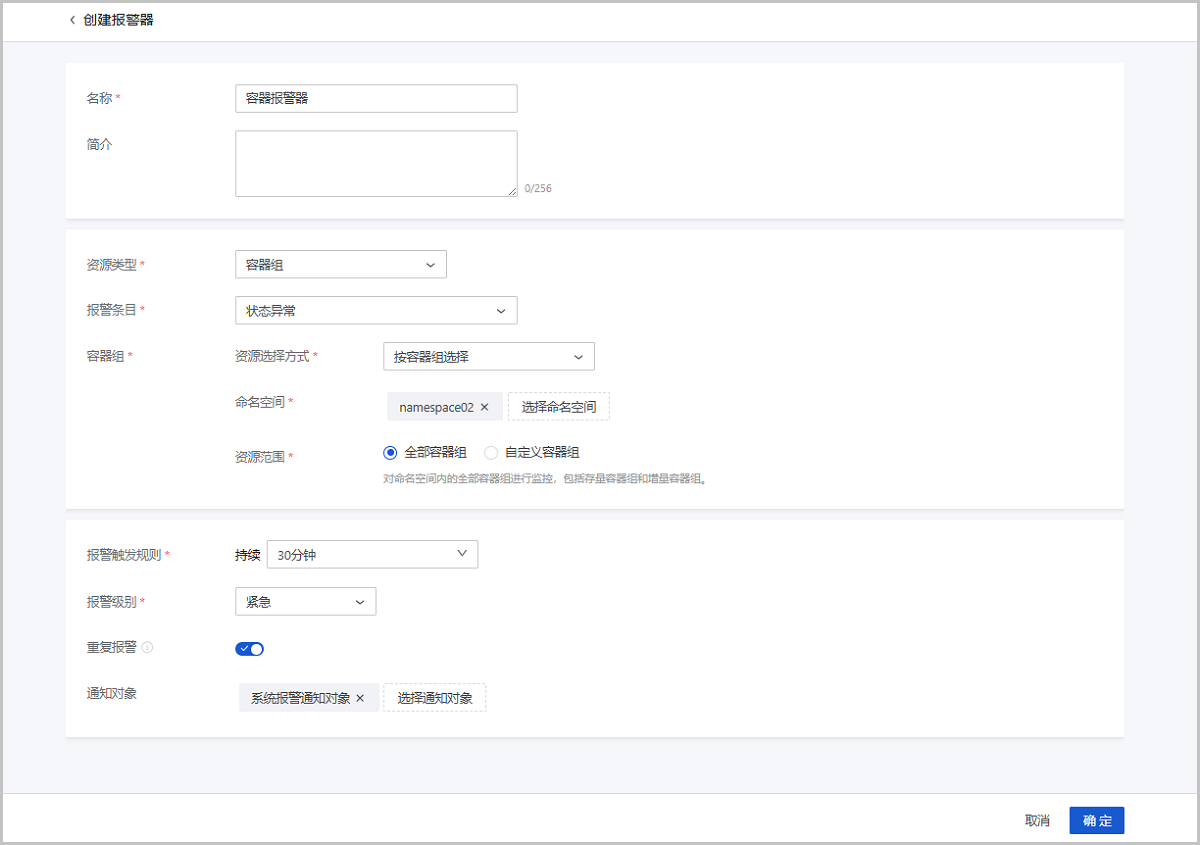Viewport: 1200px width, 845px height.
Task: Click the 选择通知对象 button
Action: tap(435, 698)
